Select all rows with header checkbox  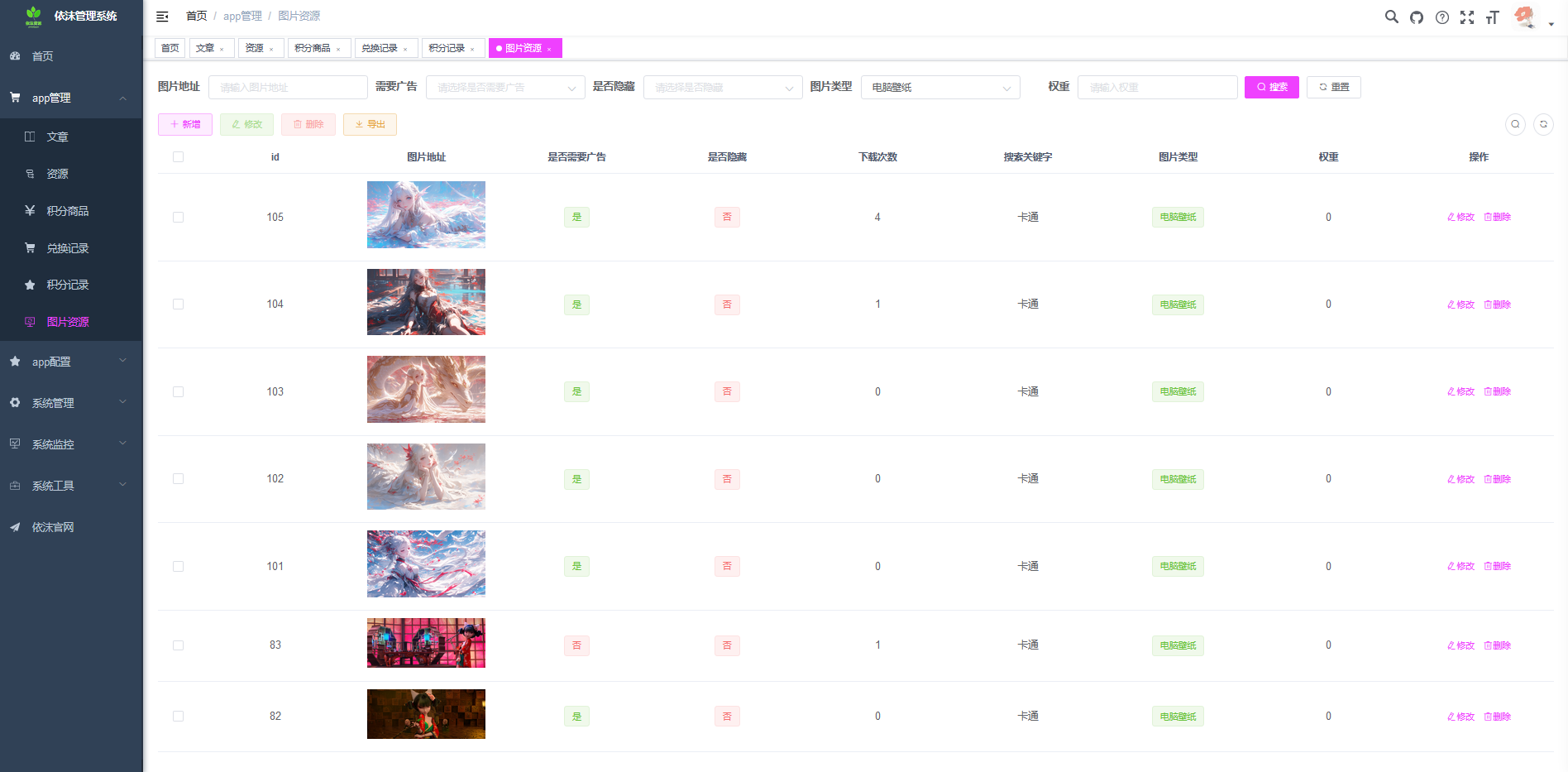click(x=178, y=157)
